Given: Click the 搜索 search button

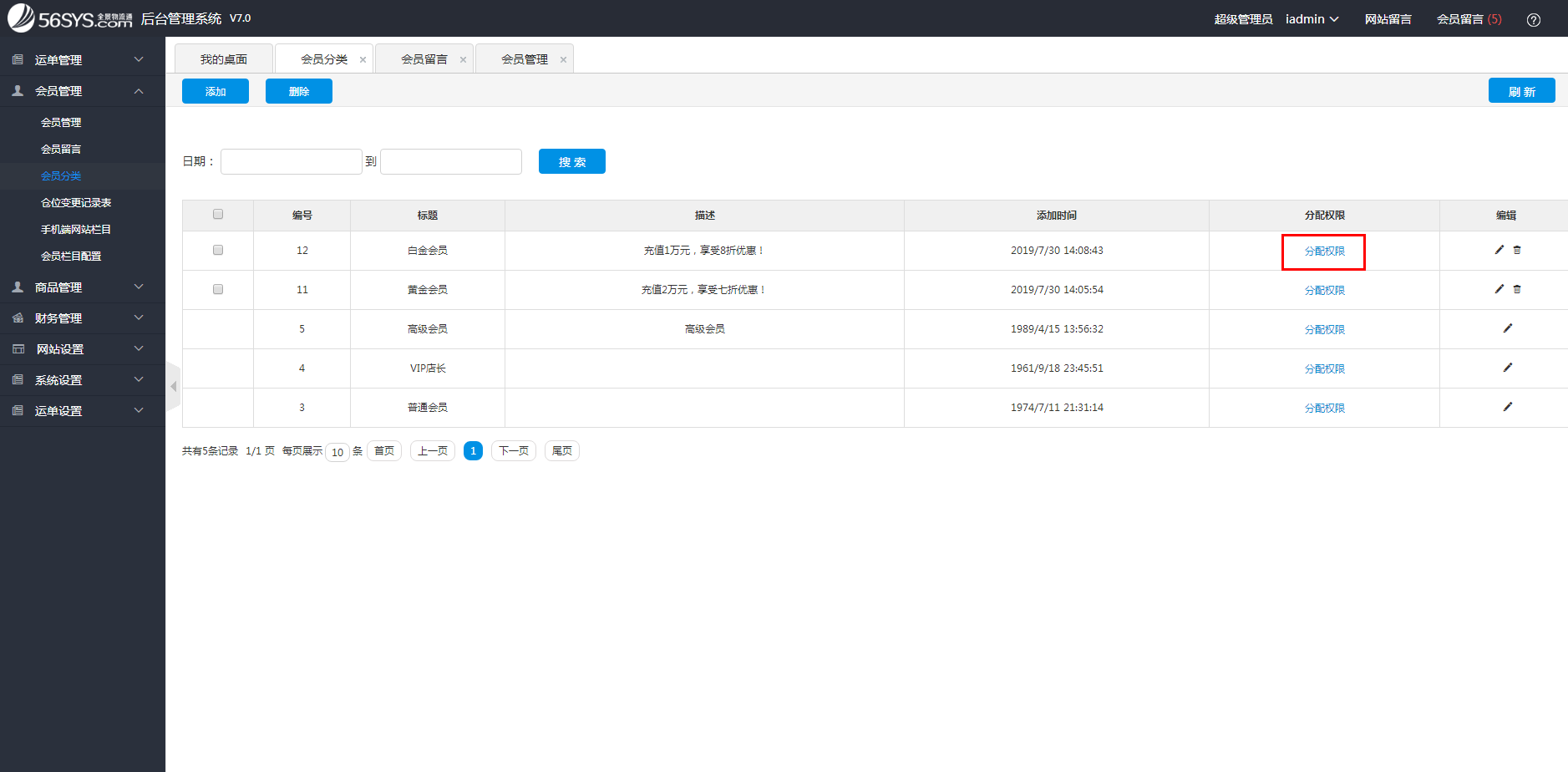Looking at the screenshot, I should pos(571,160).
